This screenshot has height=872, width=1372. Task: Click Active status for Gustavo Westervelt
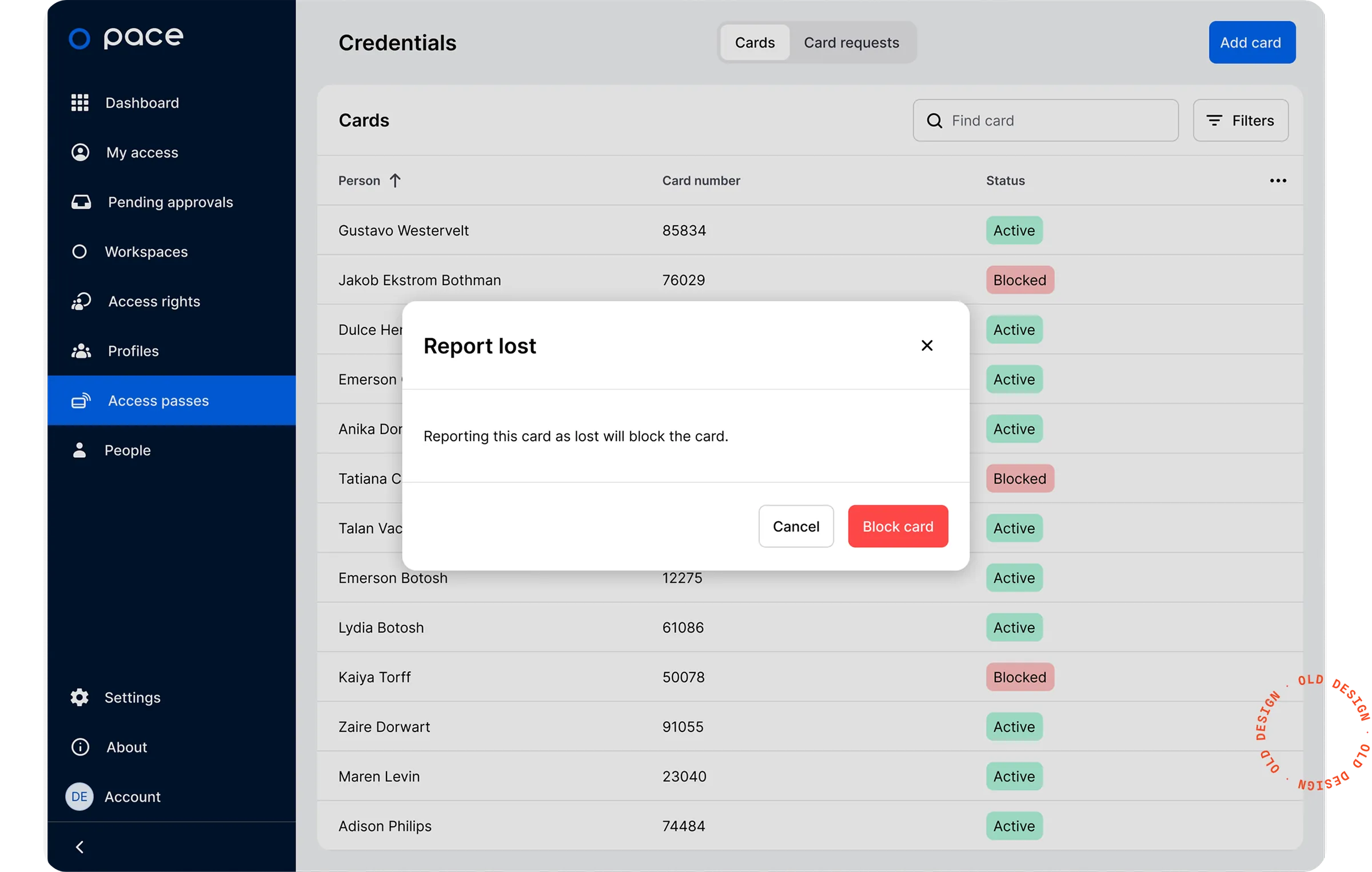pyautogui.click(x=1014, y=230)
